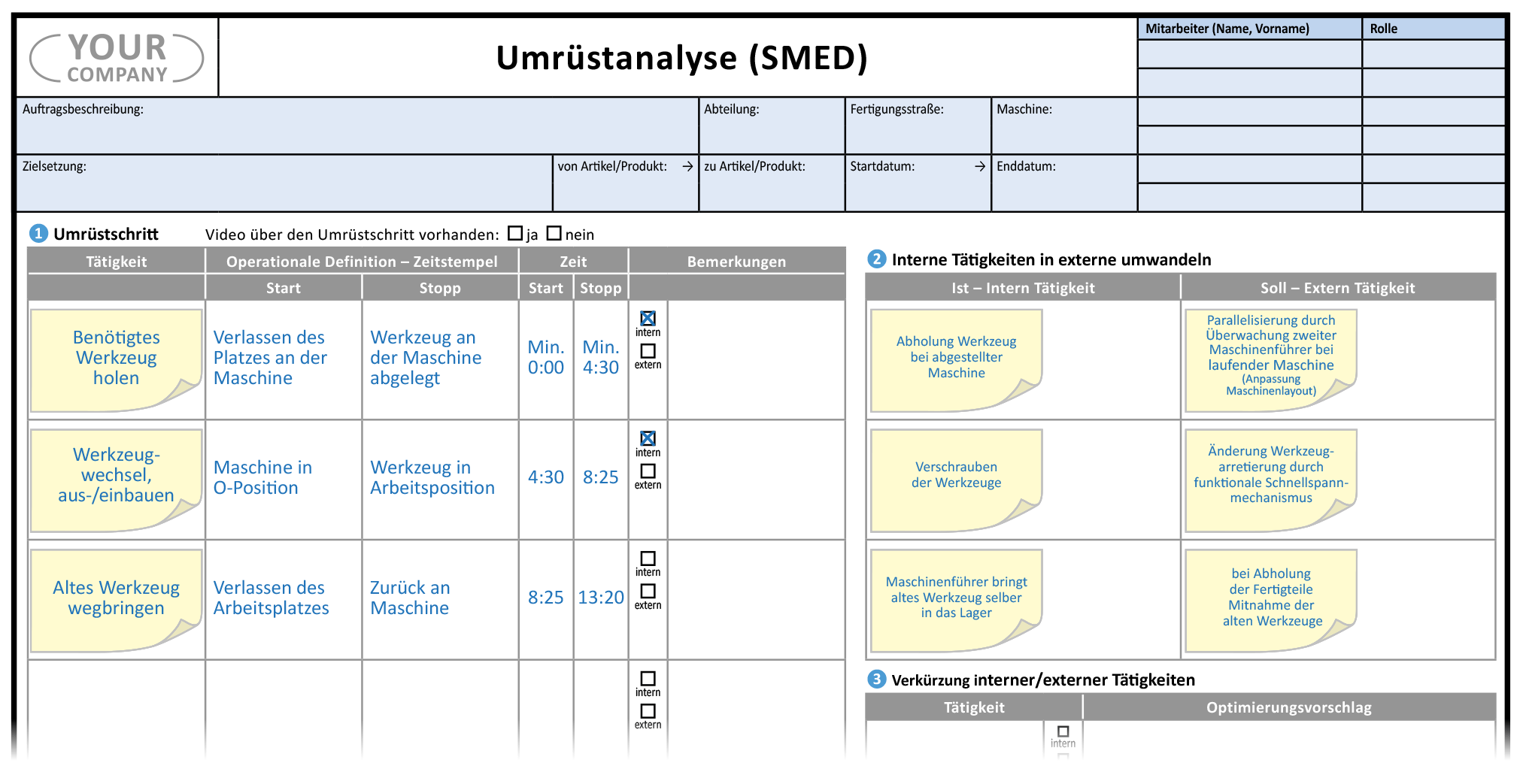Click first empty Mitarbeiter name row

(x=1249, y=54)
